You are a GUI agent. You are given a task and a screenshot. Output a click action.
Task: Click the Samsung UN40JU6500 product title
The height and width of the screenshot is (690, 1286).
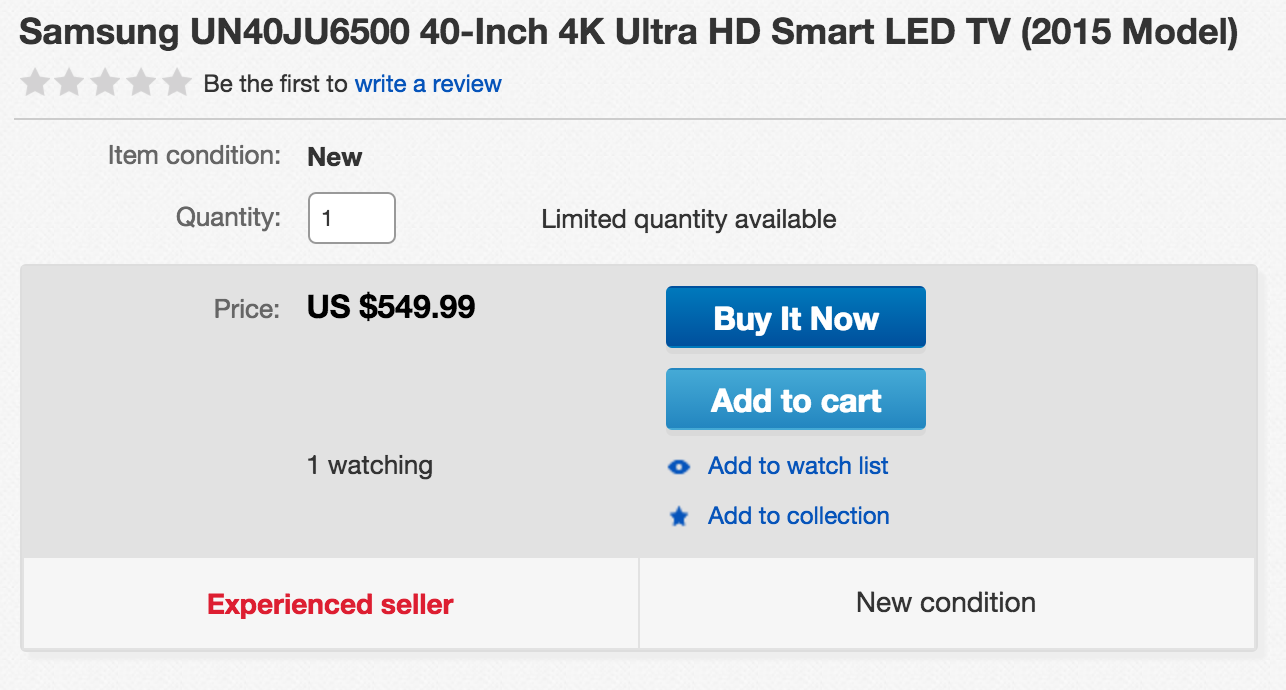coord(628,33)
